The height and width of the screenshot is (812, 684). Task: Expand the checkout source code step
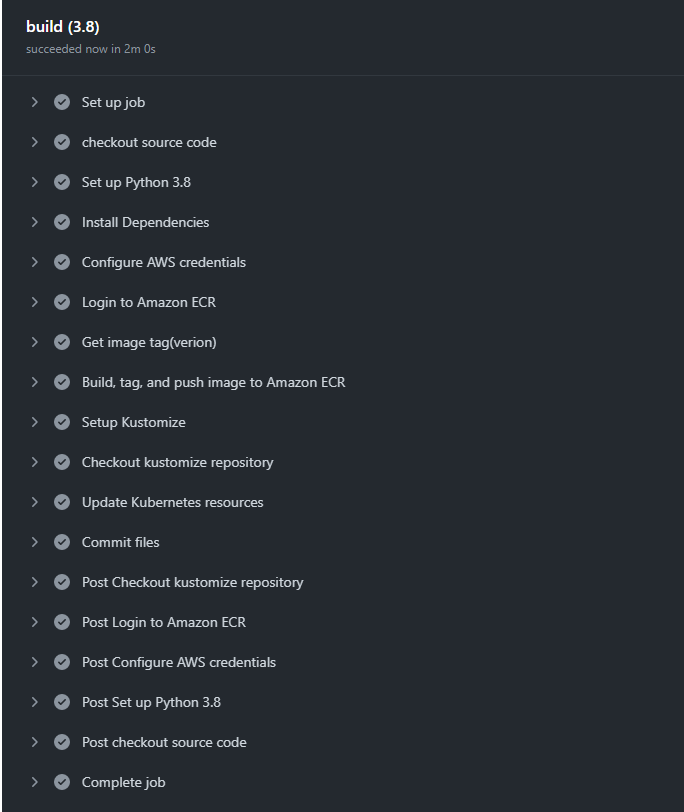click(x=34, y=142)
